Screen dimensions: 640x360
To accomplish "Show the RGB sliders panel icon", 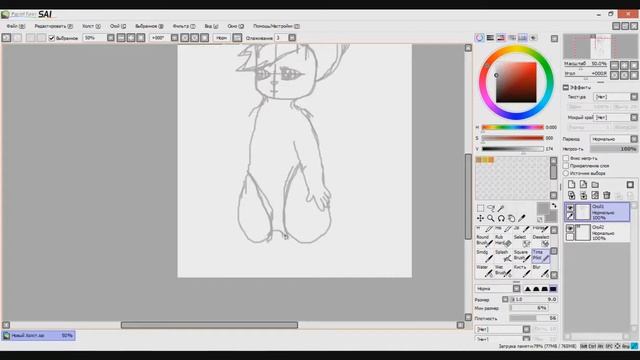I will point(490,38).
